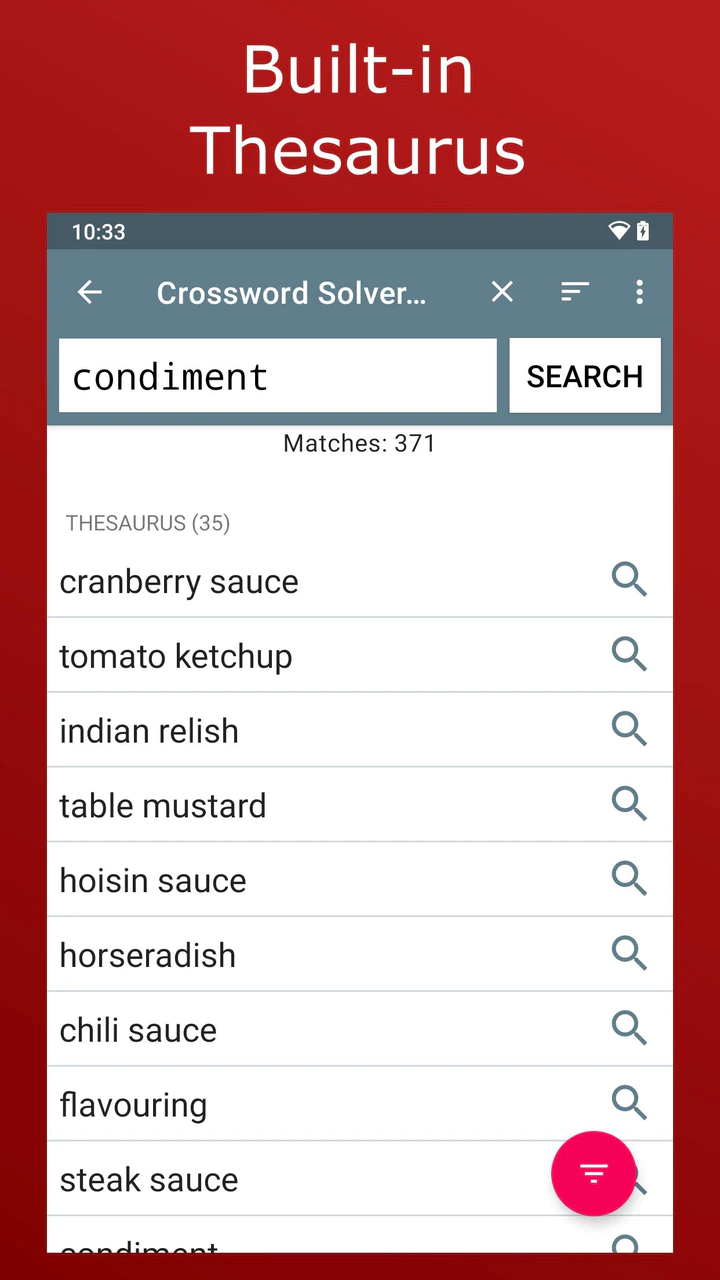Look up "cranberry sauce" via its magnifier icon
Viewport: 720px width, 1280px height.
pos(629,580)
